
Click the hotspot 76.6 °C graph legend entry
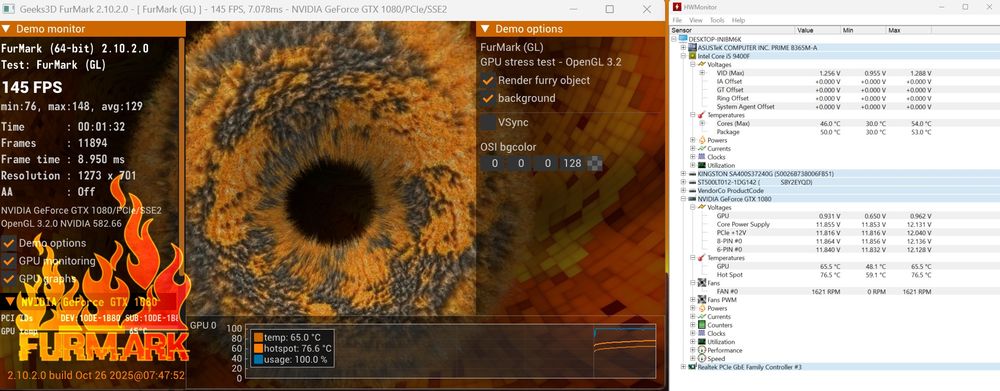point(293,348)
